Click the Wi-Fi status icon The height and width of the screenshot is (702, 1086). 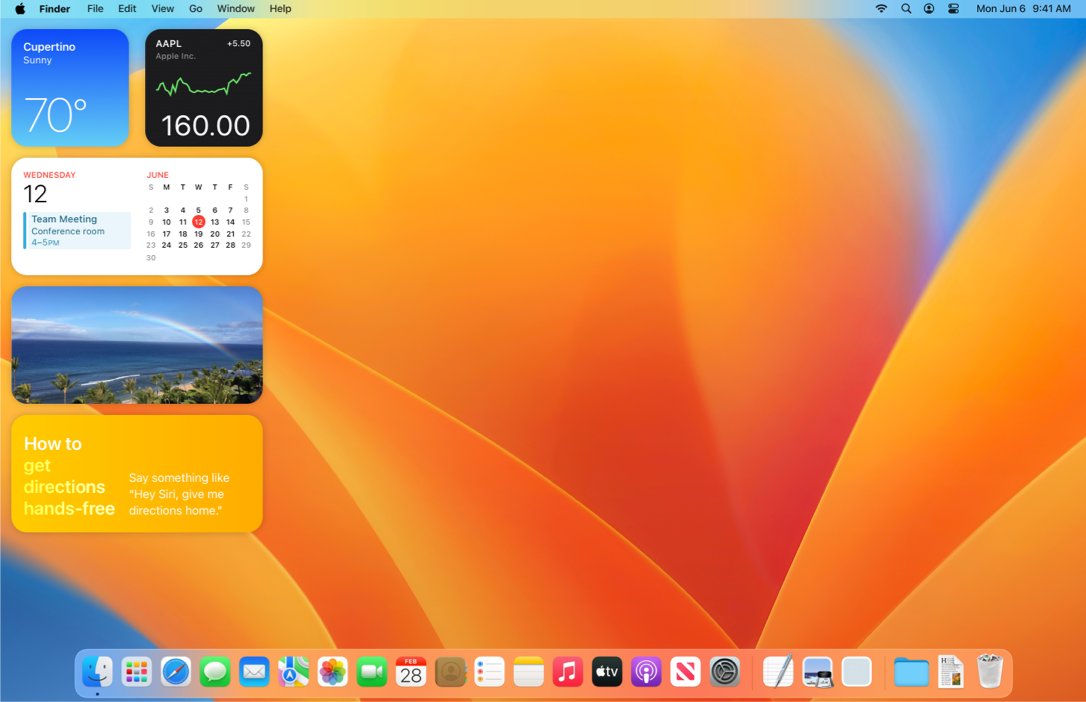[x=881, y=8]
